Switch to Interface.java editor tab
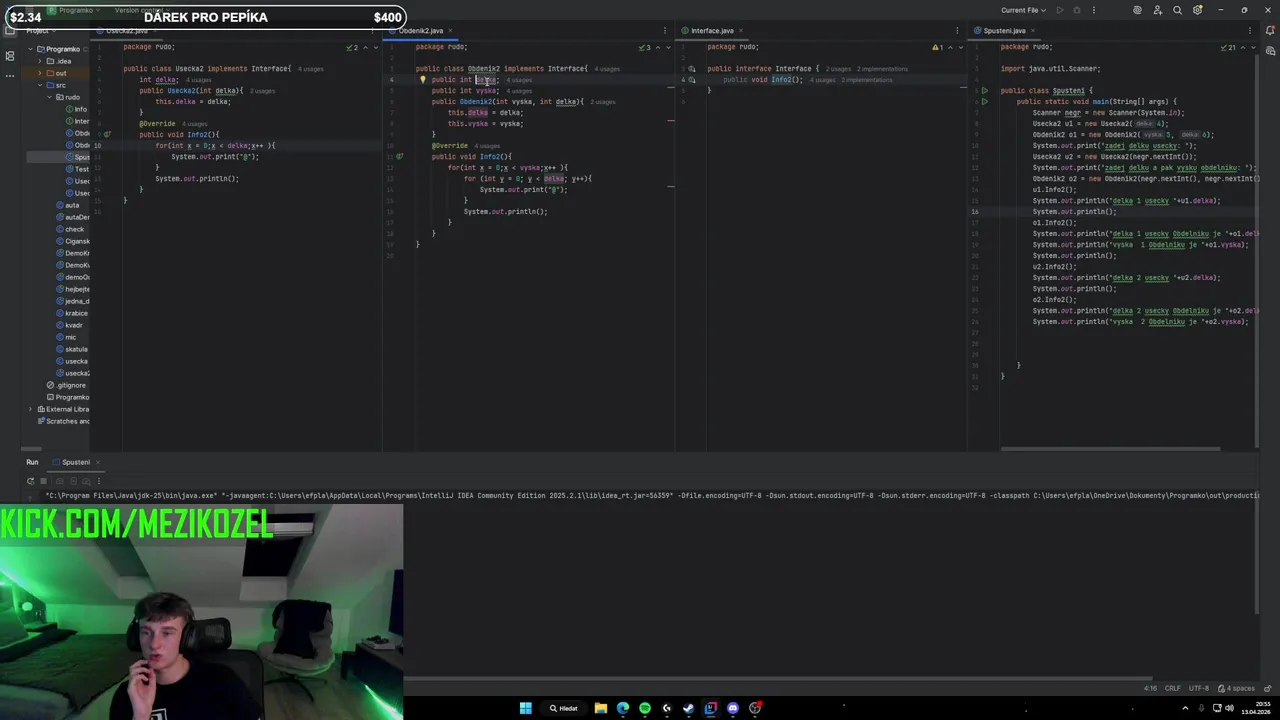The width and height of the screenshot is (1280, 720). coord(712,31)
